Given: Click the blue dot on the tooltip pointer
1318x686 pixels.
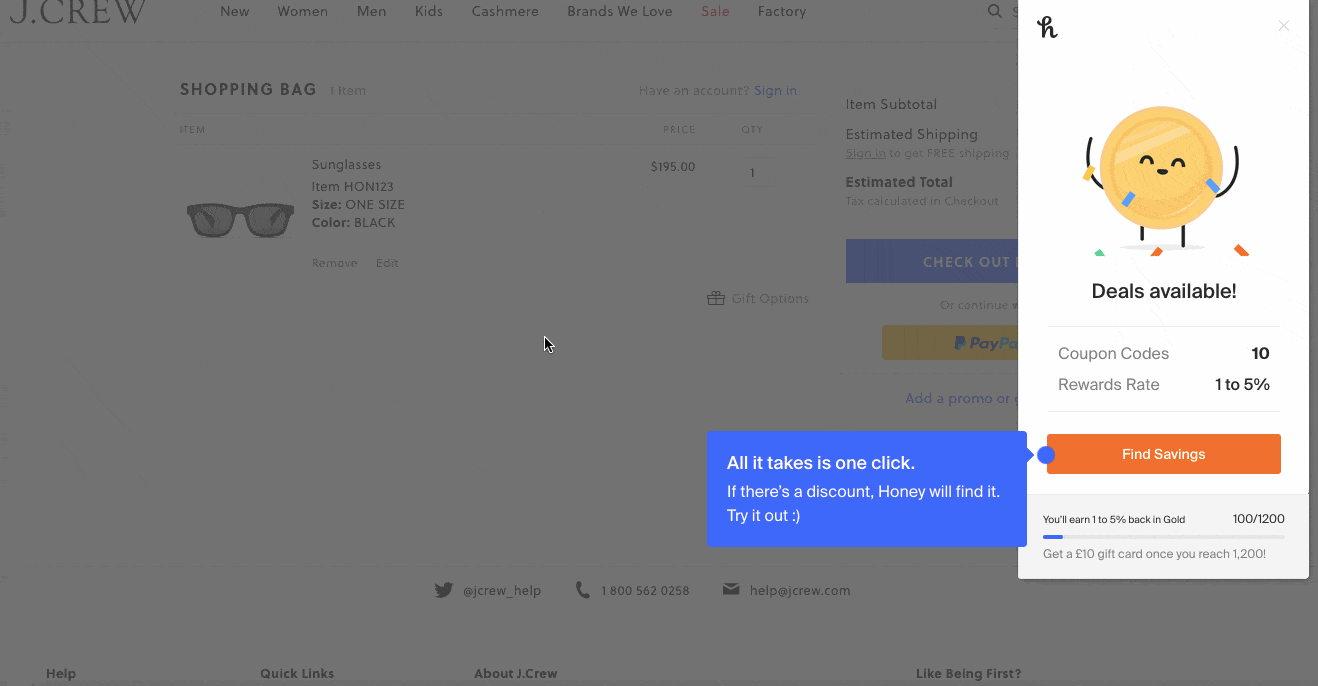Looking at the screenshot, I should click(x=1046, y=455).
